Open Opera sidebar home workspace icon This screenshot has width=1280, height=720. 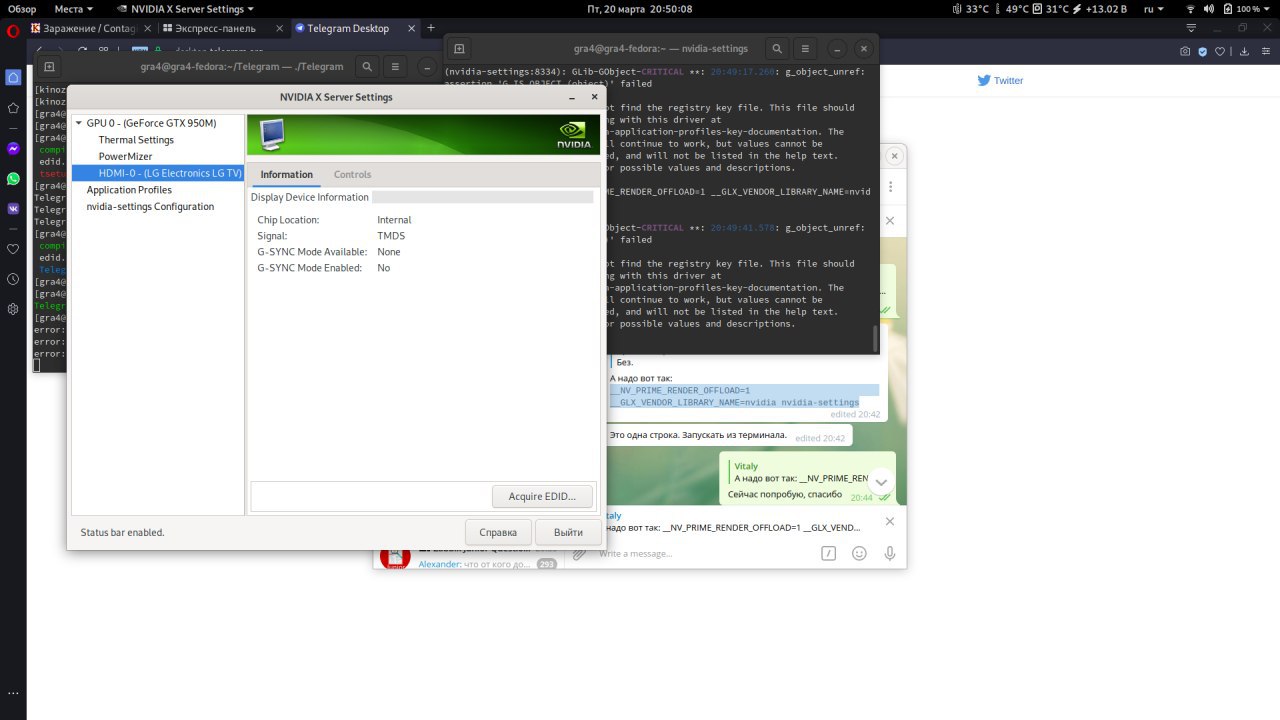point(13,77)
